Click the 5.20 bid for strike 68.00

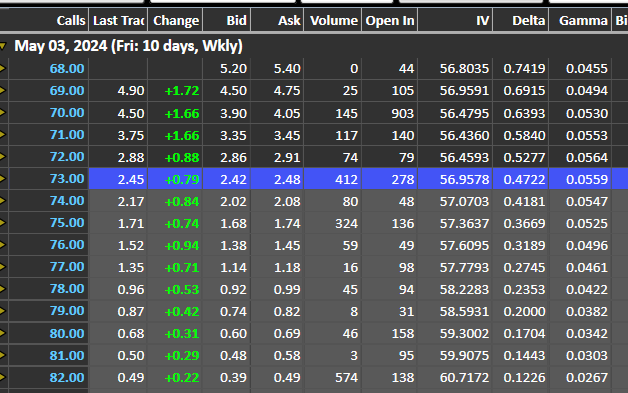tap(233, 69)
